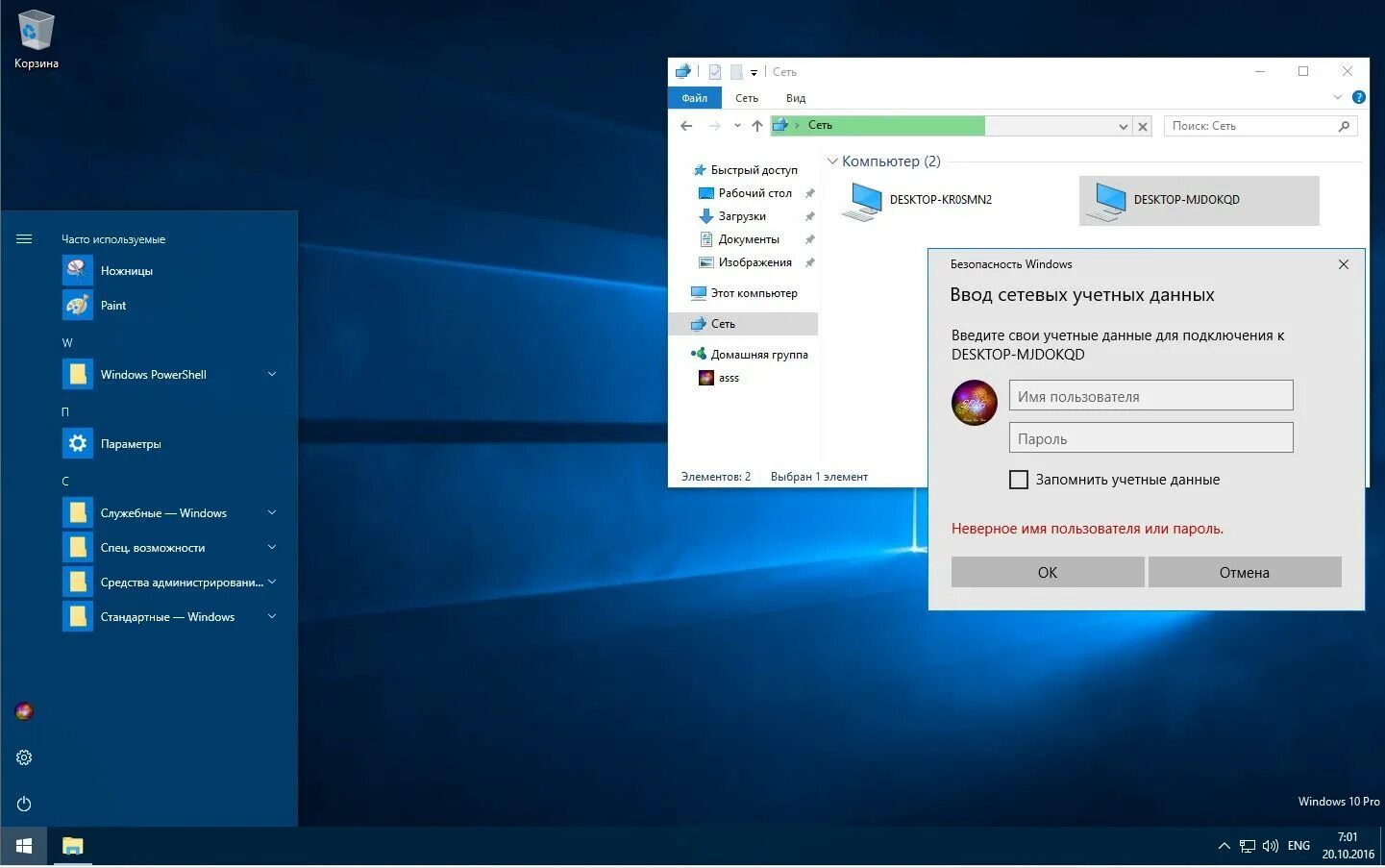Click the Windows Start button
1385x868 pixels.
point(24,846)
